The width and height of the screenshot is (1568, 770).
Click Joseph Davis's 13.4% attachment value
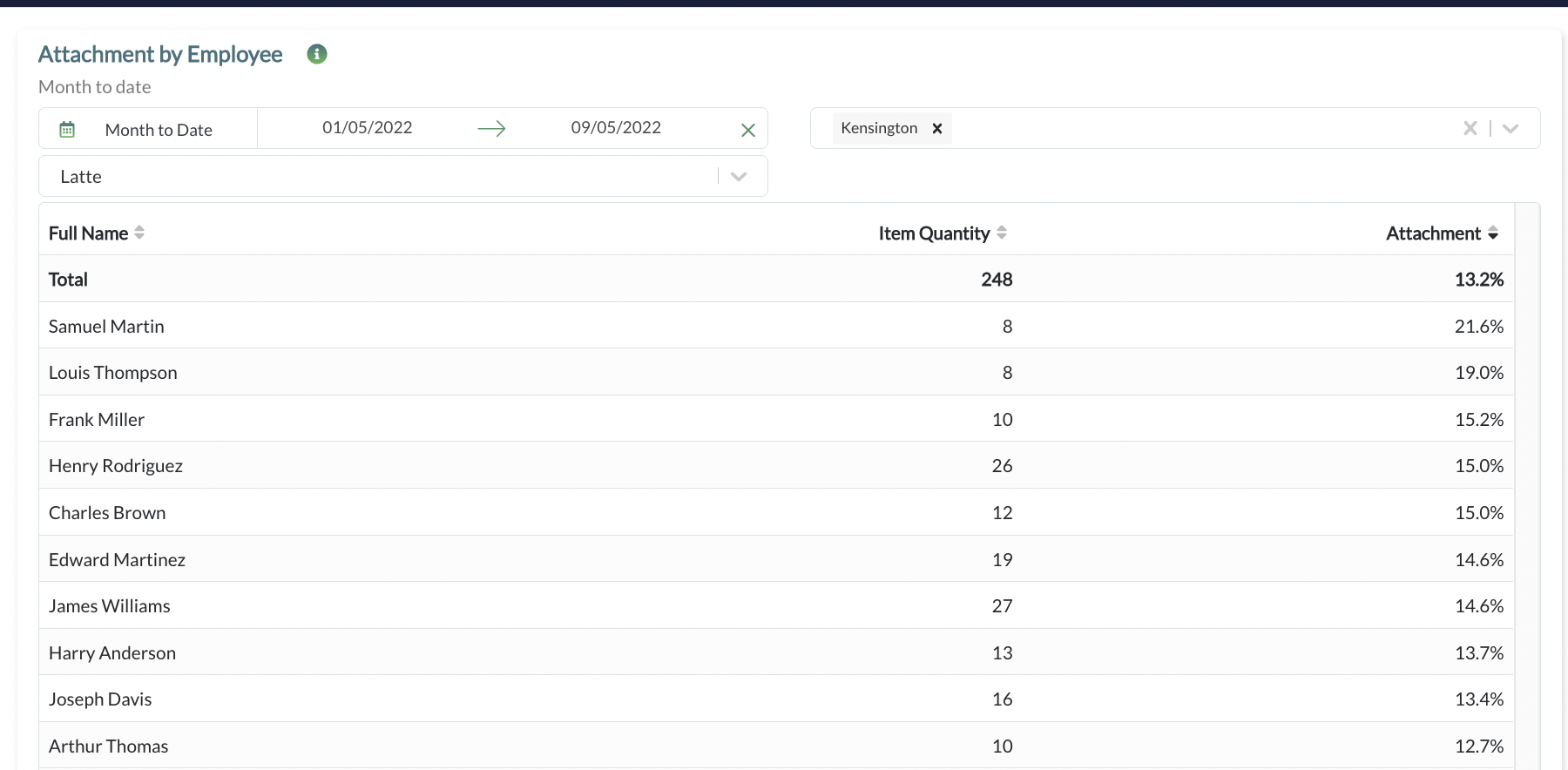(1479, 699)
